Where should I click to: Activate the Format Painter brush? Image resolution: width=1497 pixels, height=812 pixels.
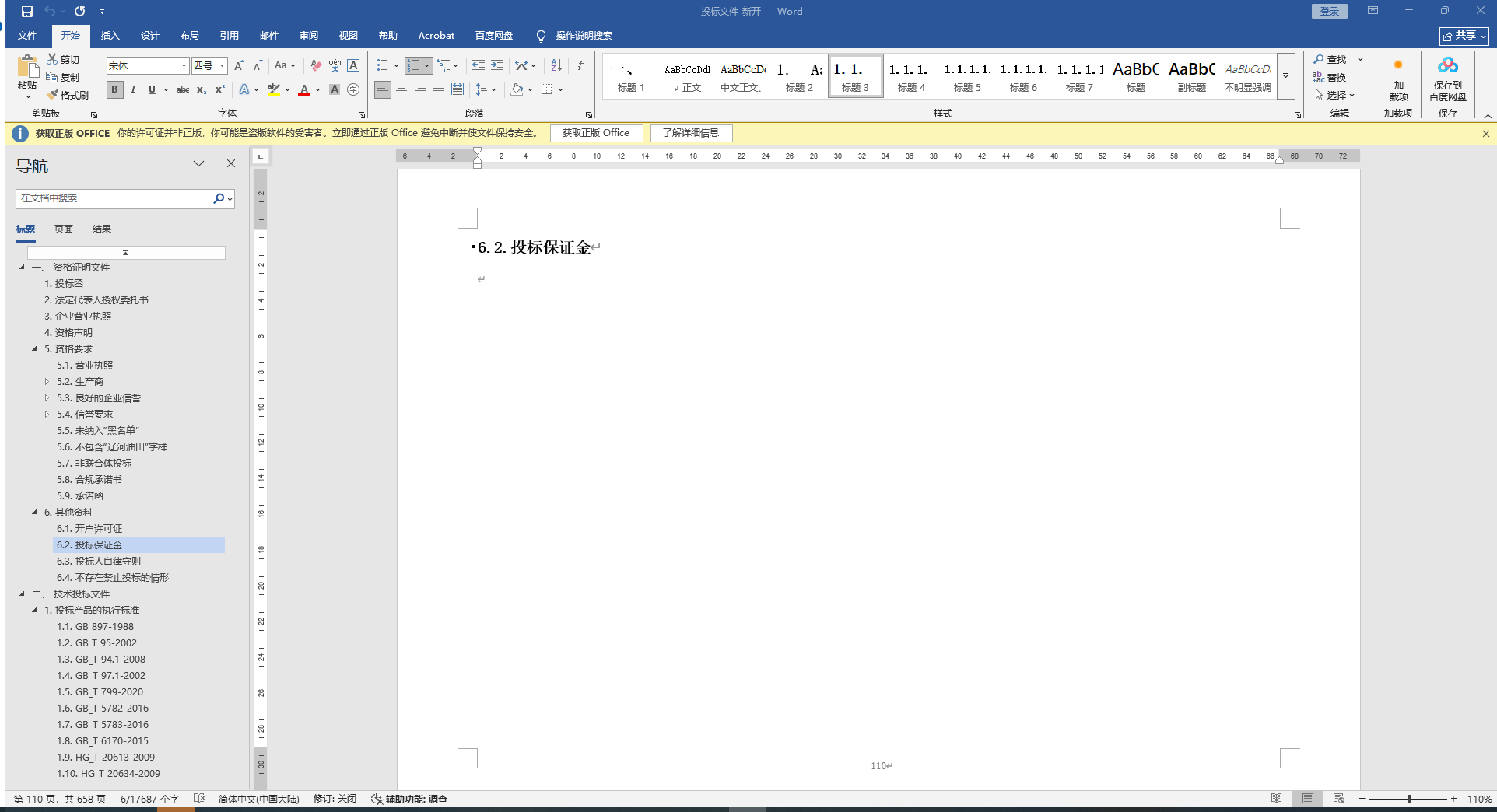[x=52, y=95]
